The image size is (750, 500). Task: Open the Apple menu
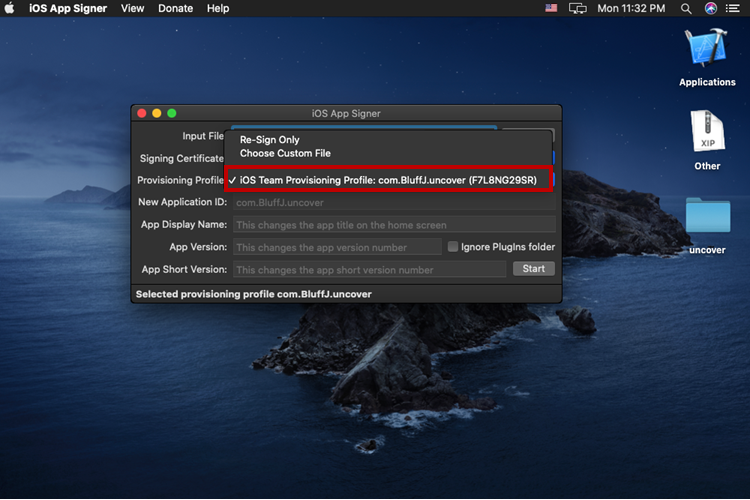click(10, 8)
